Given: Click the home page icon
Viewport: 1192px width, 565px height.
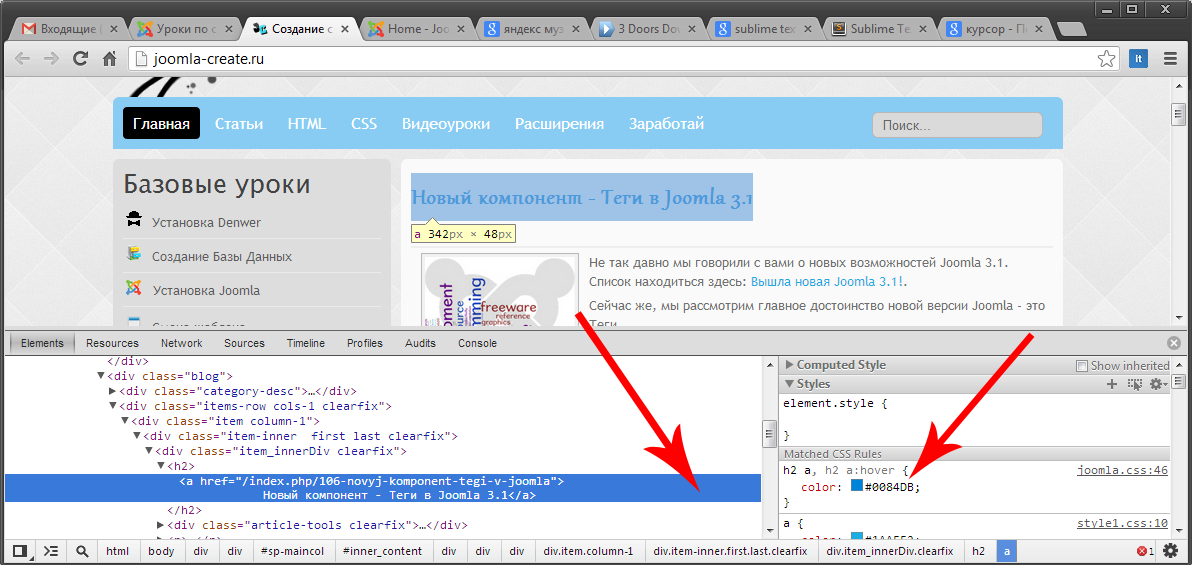Looking at the screenshot, I should [110, 59].
